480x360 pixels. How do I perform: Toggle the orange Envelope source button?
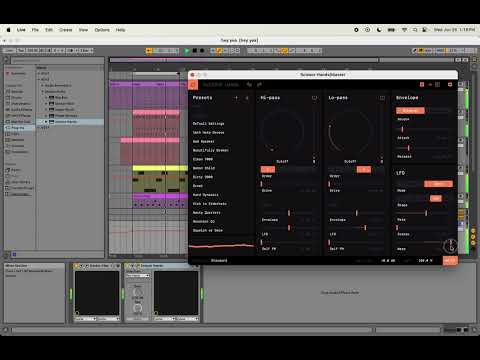410,110
